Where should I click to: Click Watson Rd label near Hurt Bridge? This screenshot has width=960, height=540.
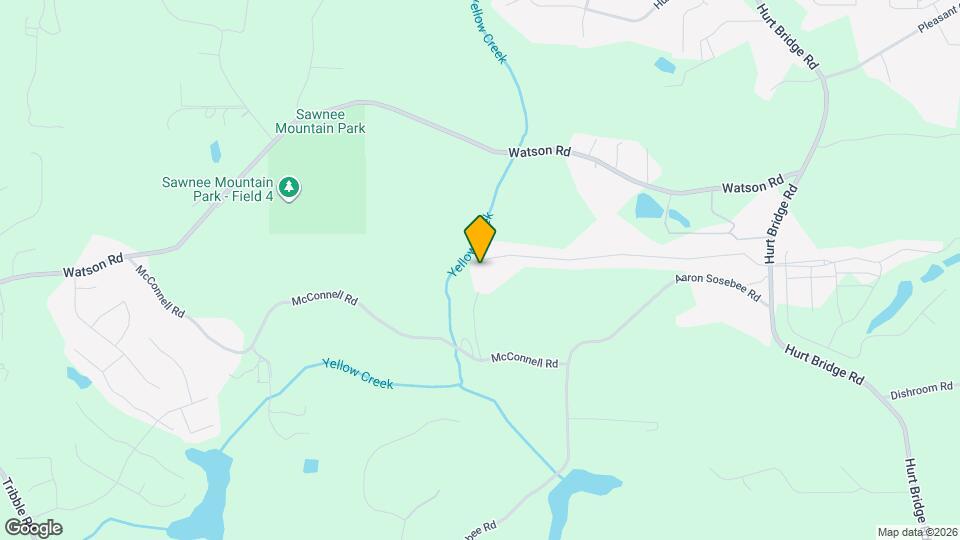tap(752, 184)
